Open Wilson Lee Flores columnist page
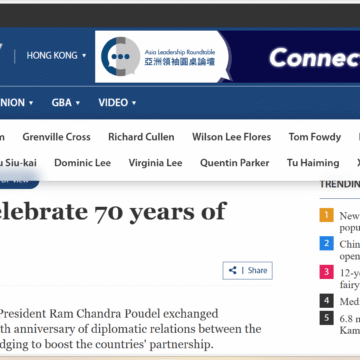 (x=231, y=137)
